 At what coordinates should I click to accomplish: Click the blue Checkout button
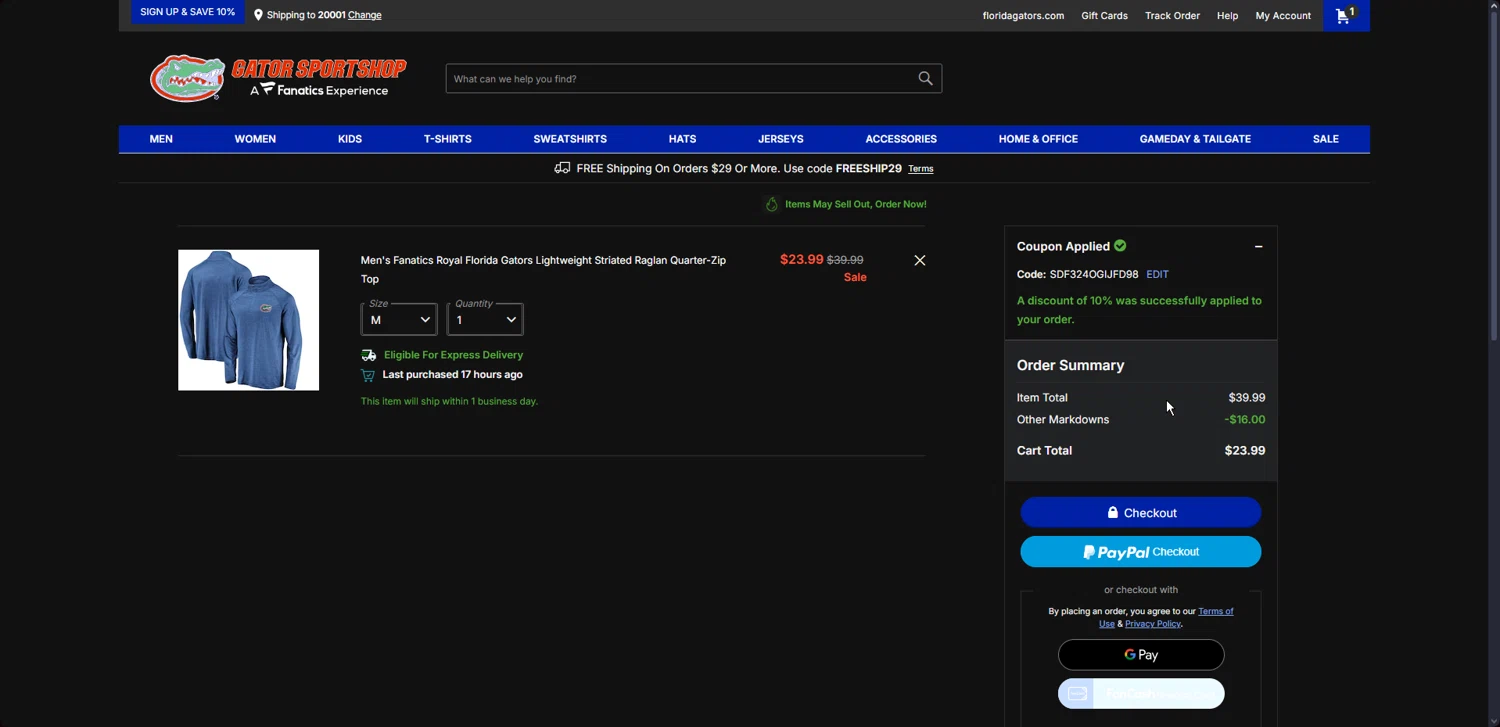(1141, 512)
